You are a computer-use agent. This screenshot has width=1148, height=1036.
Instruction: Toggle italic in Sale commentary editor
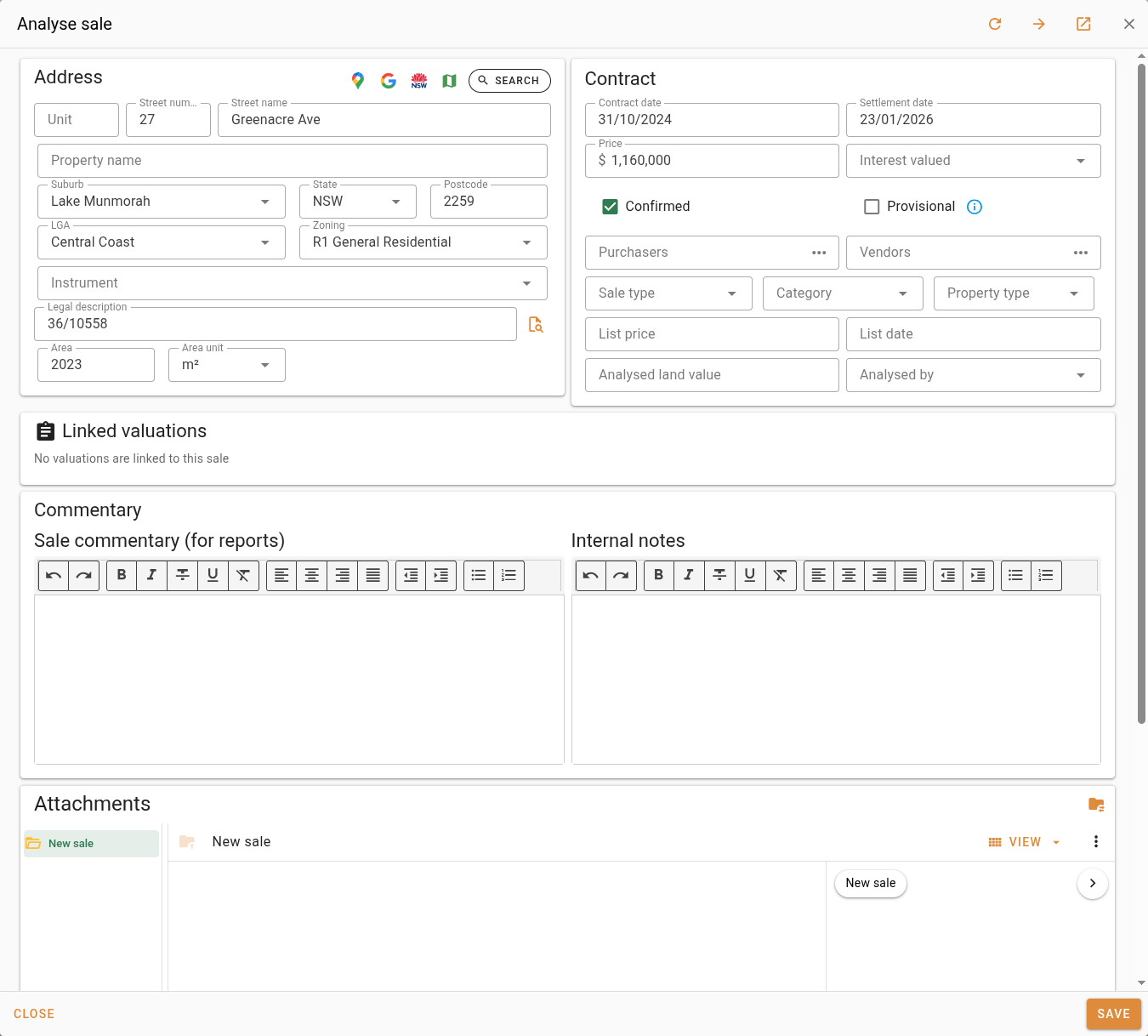click(x=152, y=576)
